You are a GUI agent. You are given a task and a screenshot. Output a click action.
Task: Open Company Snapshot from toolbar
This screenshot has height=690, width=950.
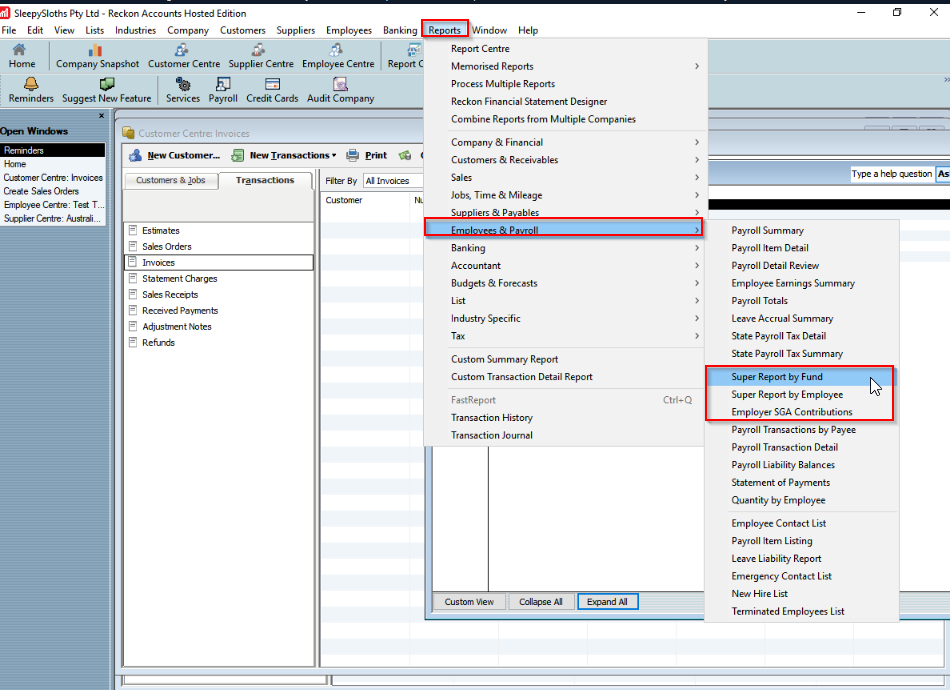[97, 56]
